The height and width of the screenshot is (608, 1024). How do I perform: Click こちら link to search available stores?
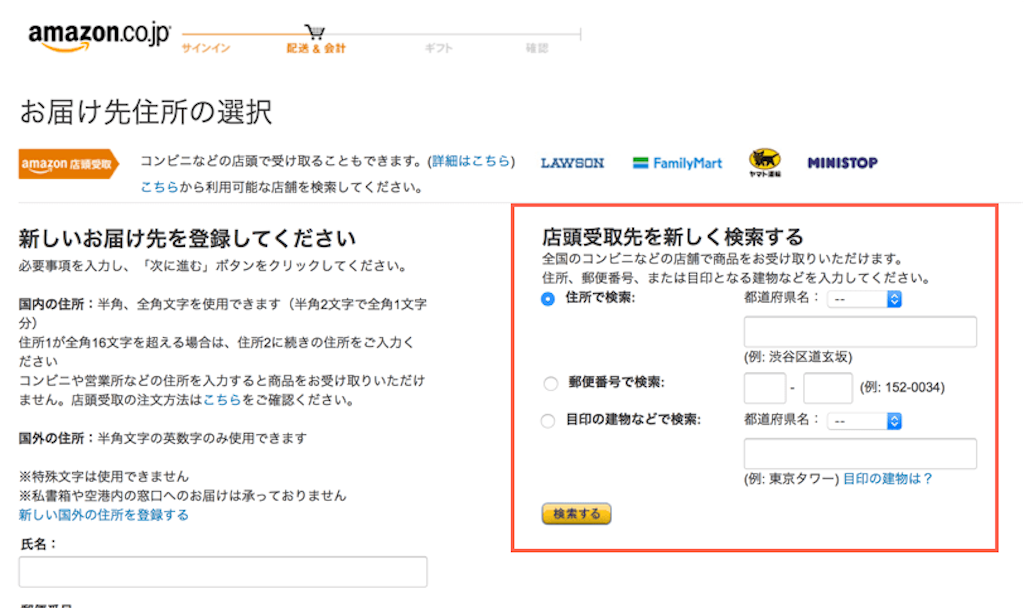click(159, 187)
